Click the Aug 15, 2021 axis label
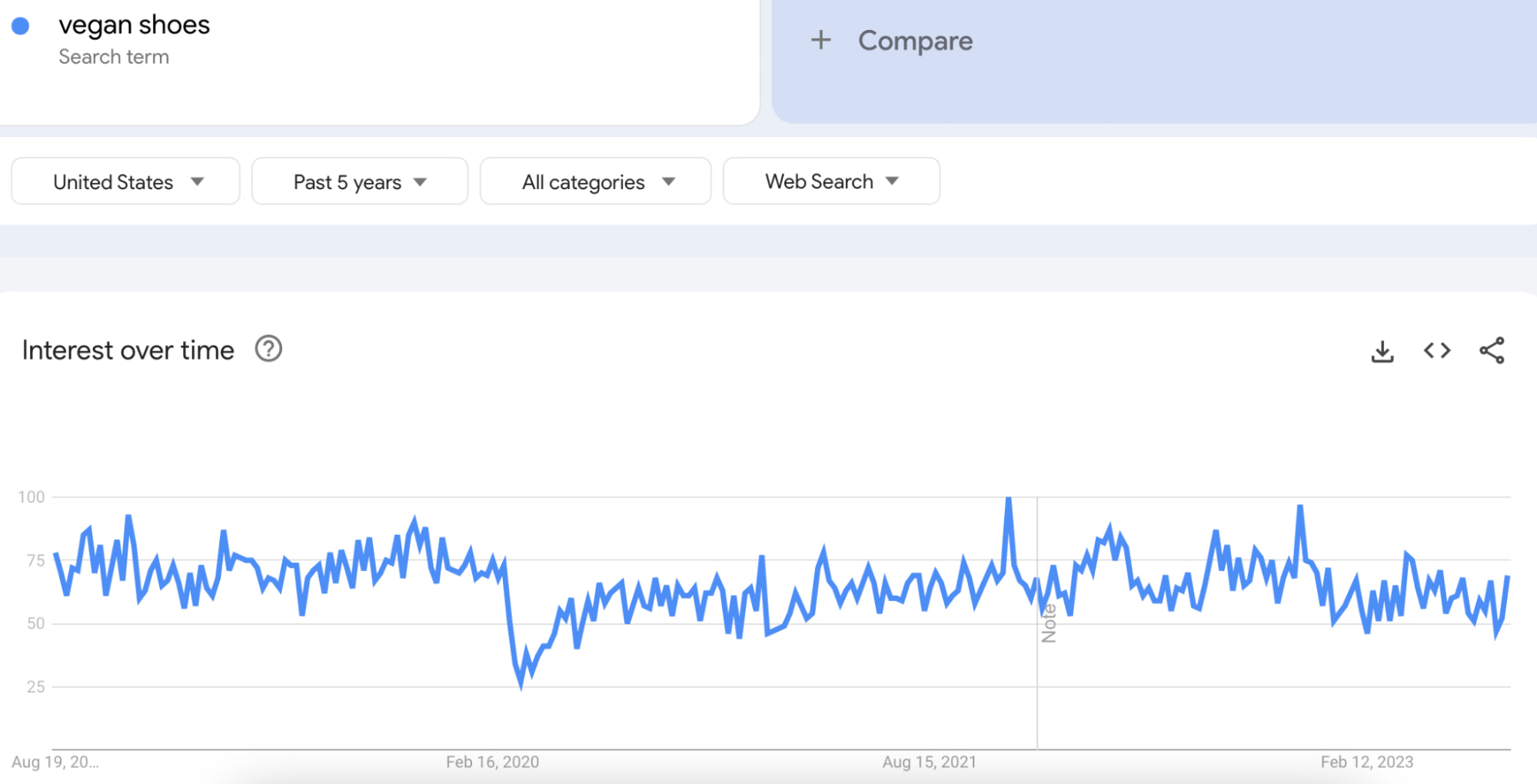 click(x=929, y=762)
